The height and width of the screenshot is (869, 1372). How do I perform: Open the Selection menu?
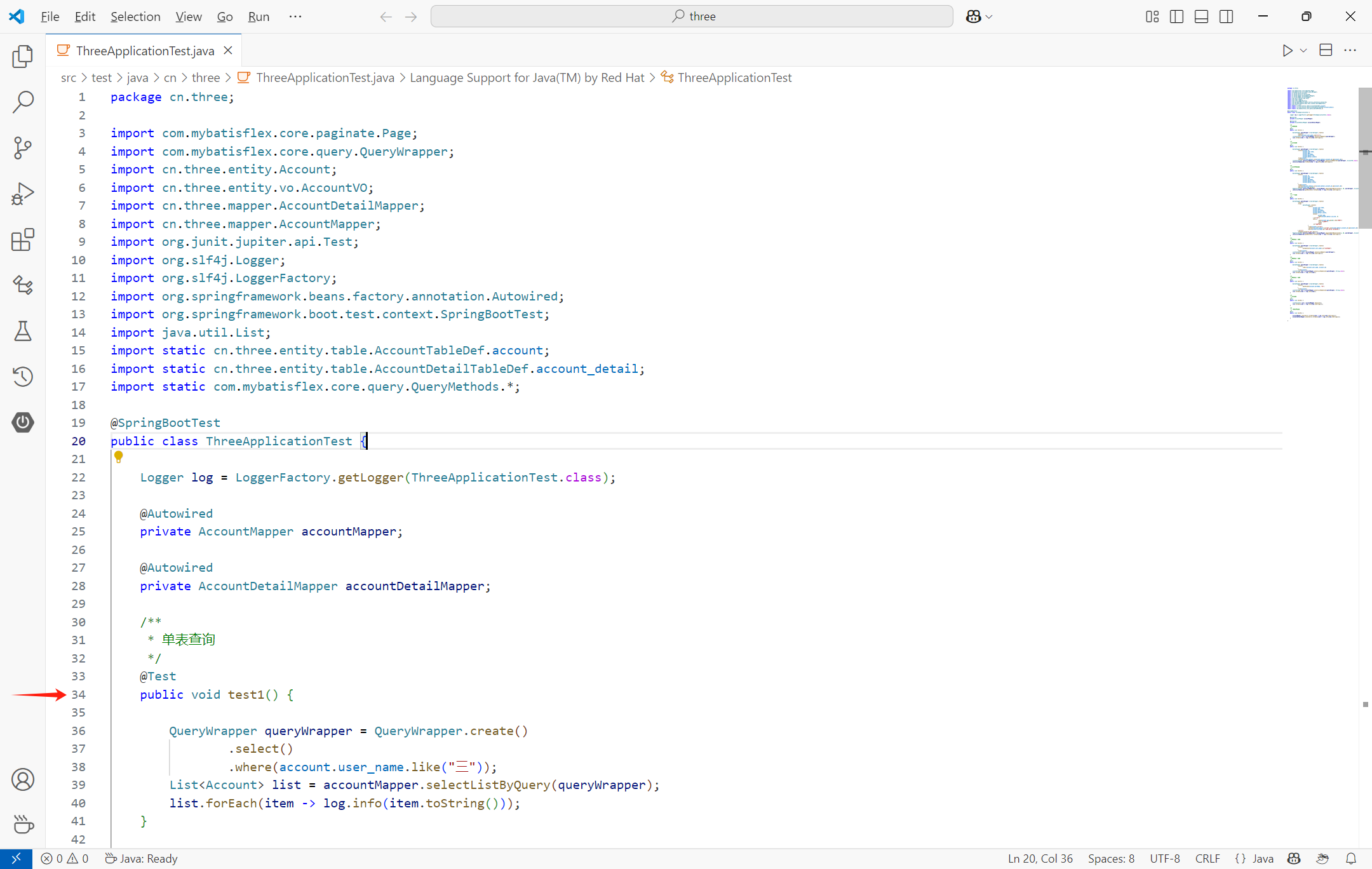point(135,17)
